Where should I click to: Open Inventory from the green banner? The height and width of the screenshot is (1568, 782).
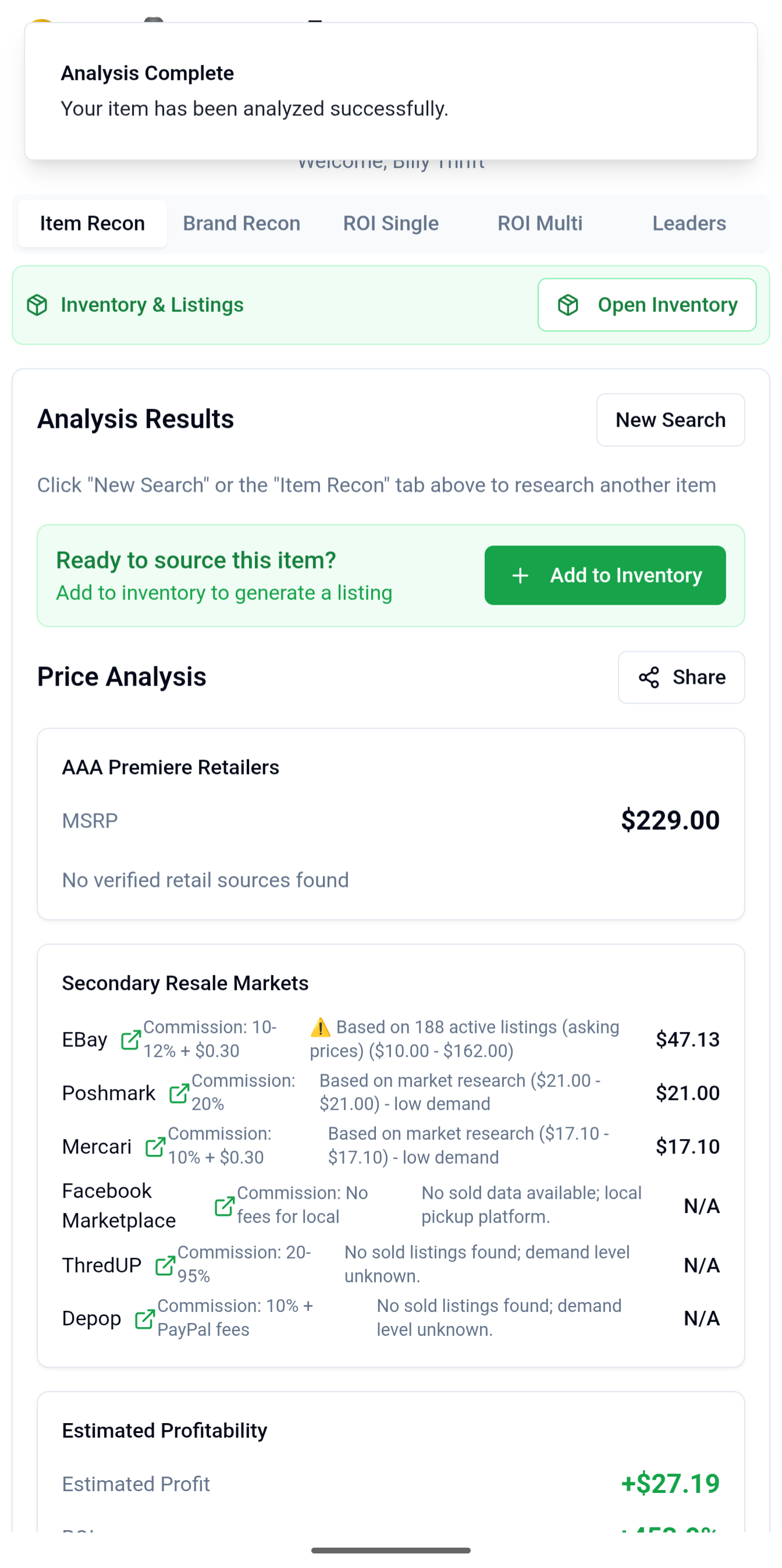coord(646,304)
